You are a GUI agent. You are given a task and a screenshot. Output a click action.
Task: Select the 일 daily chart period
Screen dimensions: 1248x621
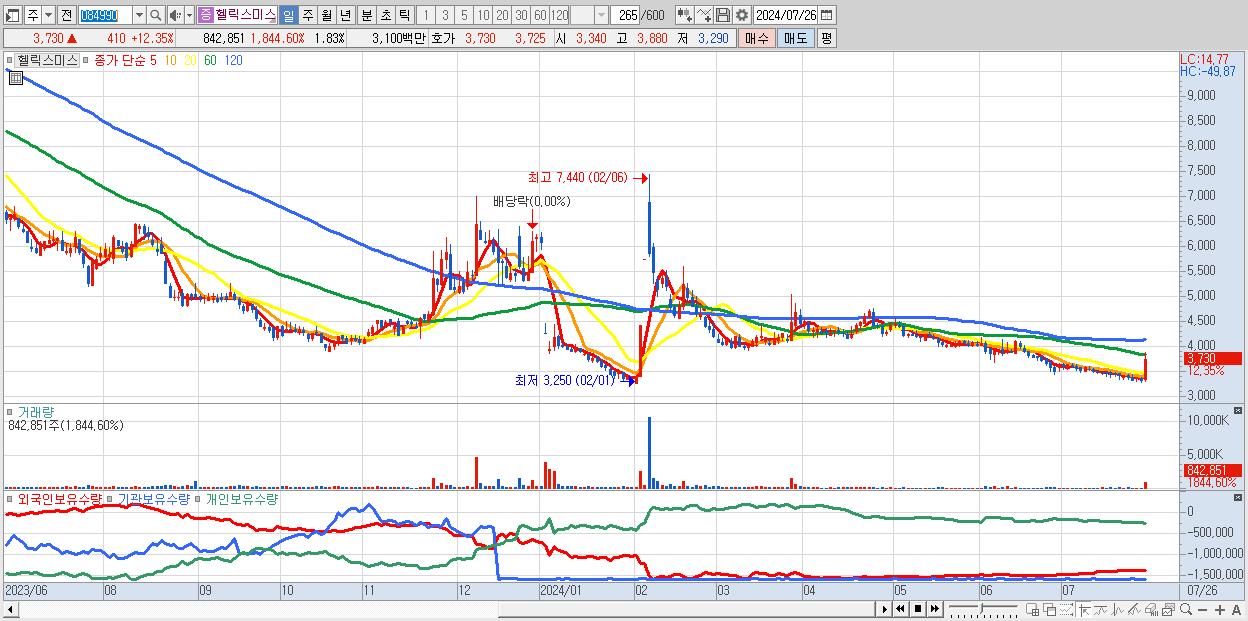click(288, 15)
